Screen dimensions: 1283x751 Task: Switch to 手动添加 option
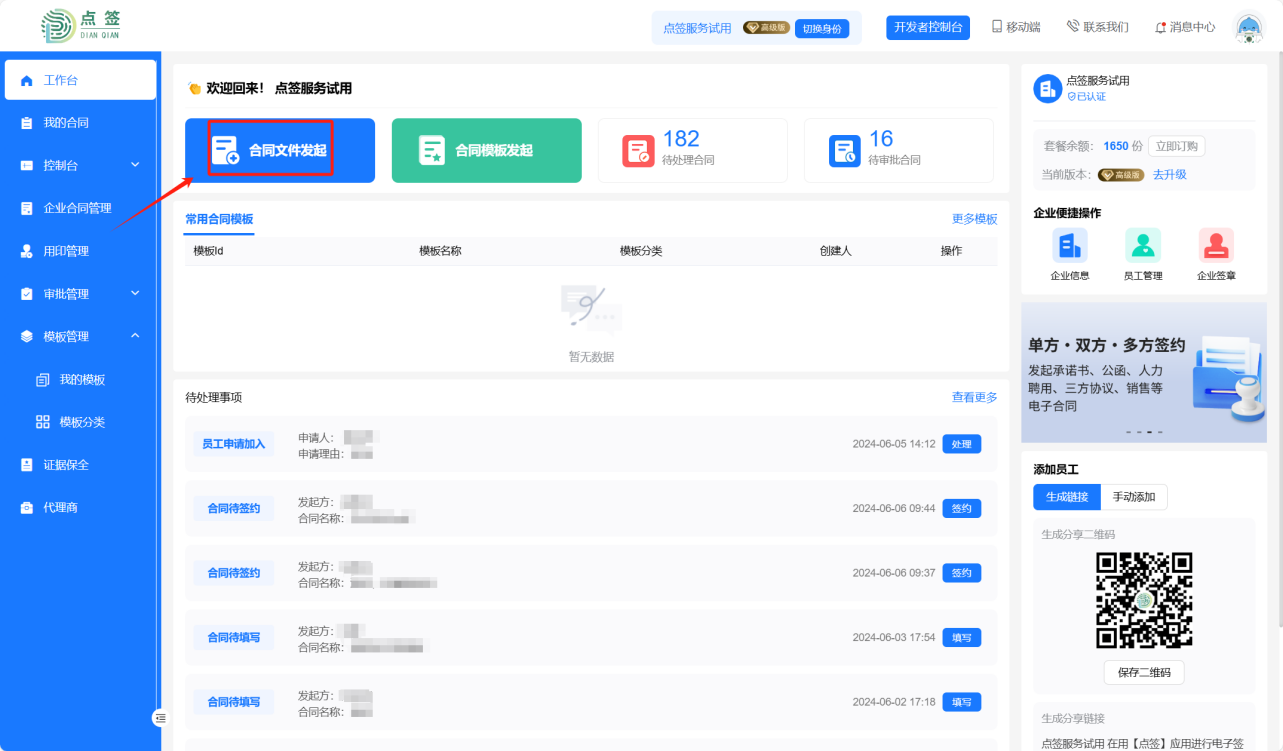1134,497
